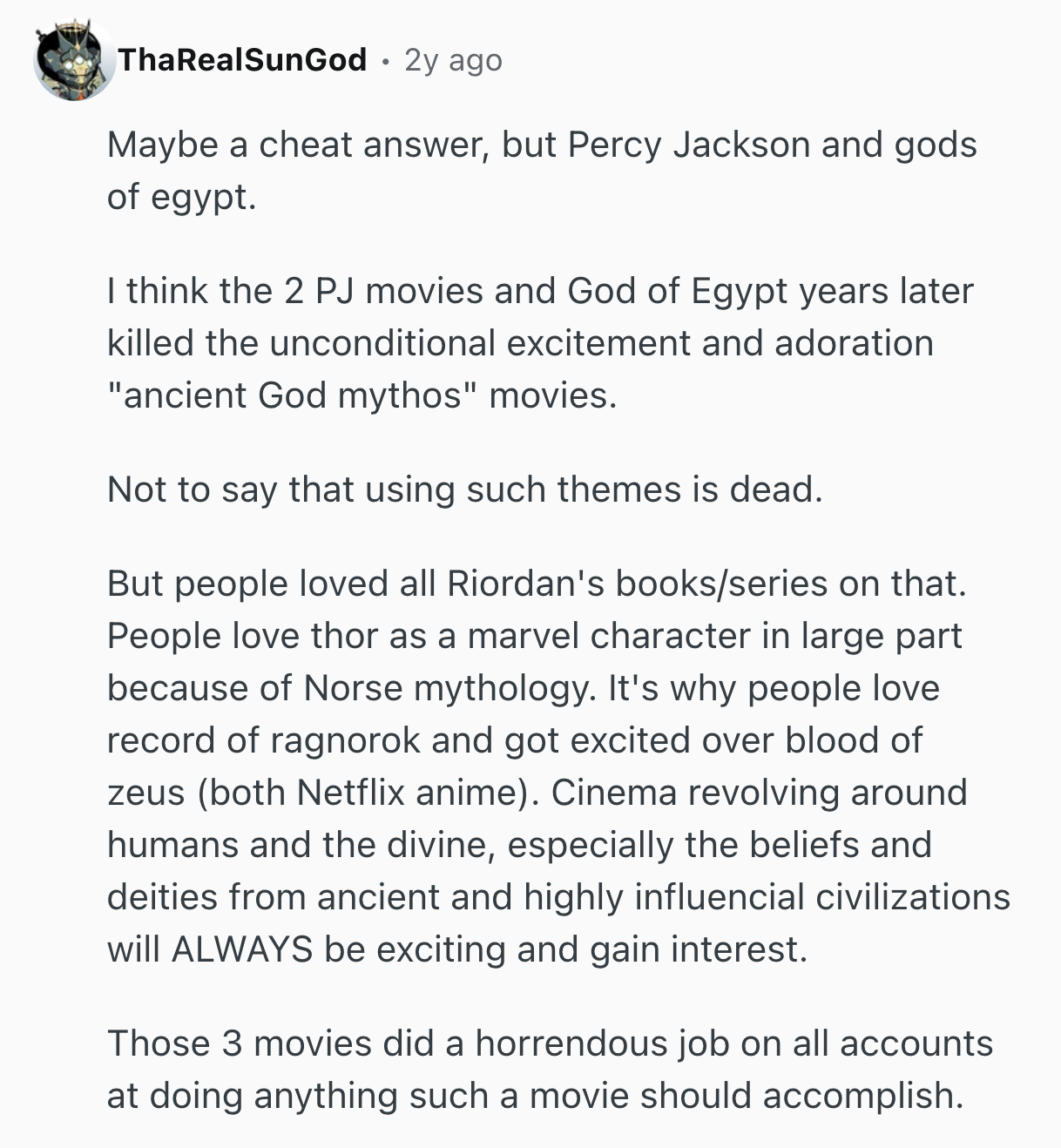This screenshot has width=1061, height=1148.
Task: Click the paragraph starting "But people loved all Riordan's"
Action: [558, 766]
